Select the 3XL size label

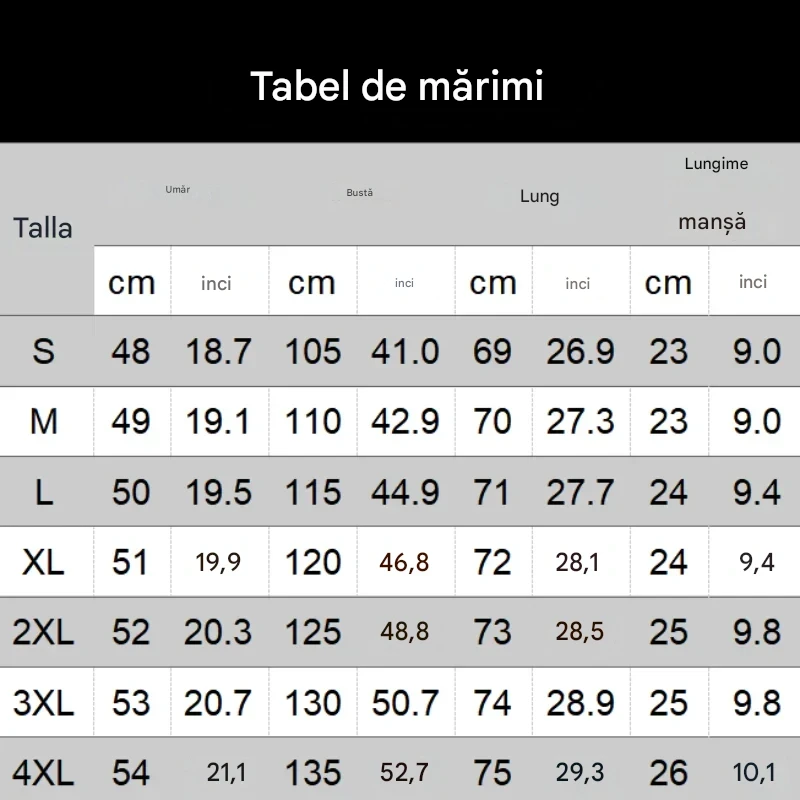coord(43,702)
